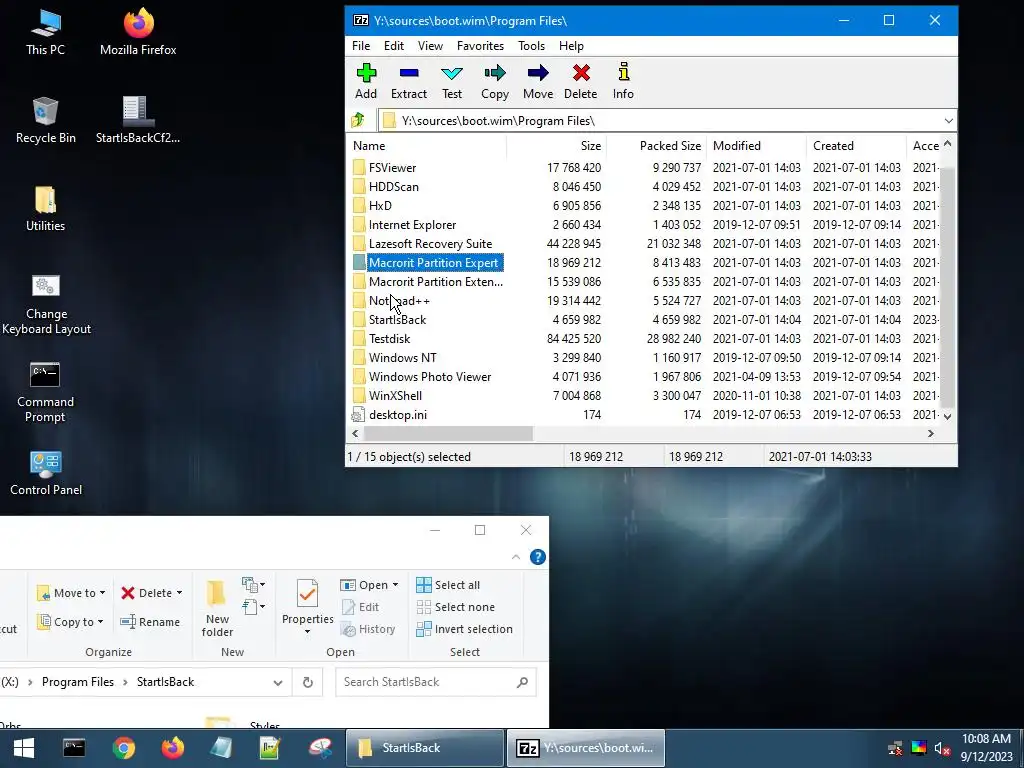
Task: Open the Recycle Bin desktop icon
Action: click(x=45, y=120)
